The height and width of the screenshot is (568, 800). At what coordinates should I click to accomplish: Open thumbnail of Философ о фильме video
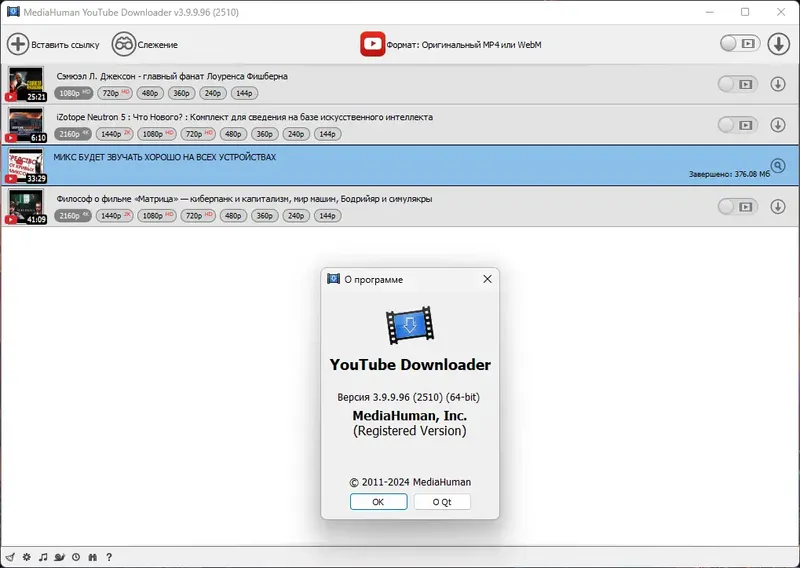click(x=26, y=206)
